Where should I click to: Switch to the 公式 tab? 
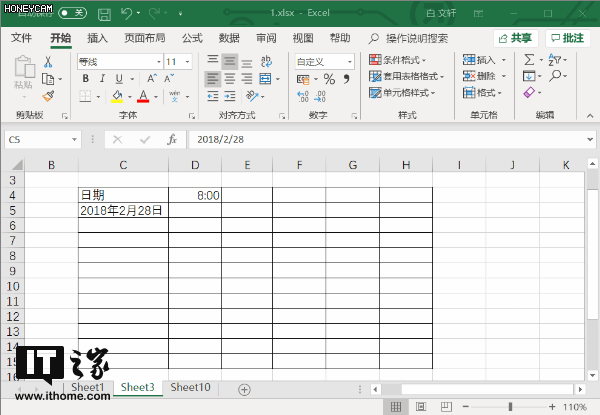192,38
